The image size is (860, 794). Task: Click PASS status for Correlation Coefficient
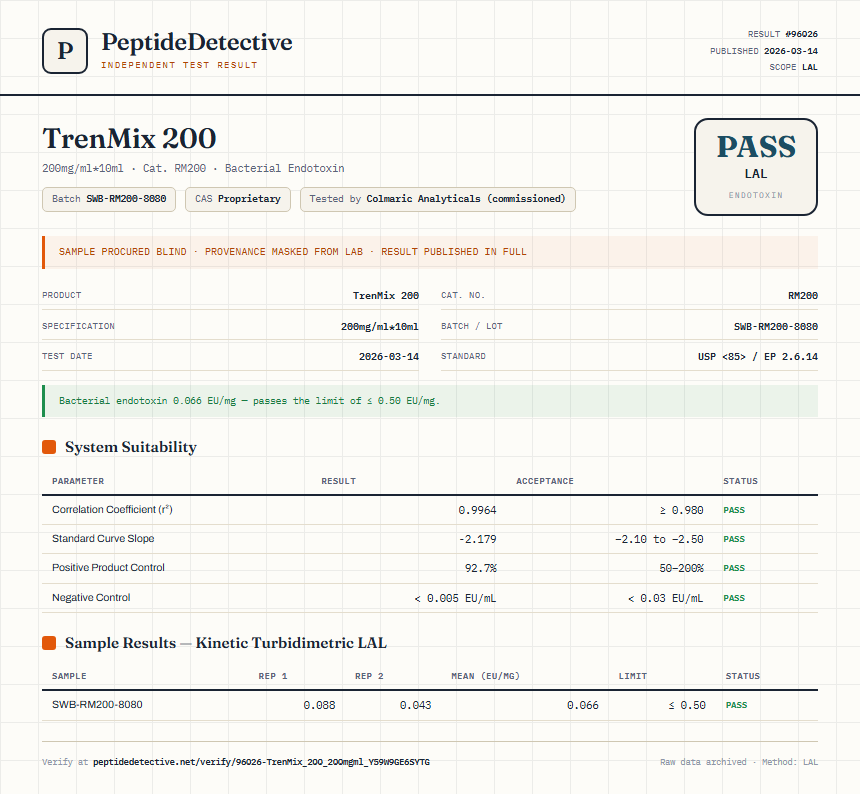pos(734,511)
